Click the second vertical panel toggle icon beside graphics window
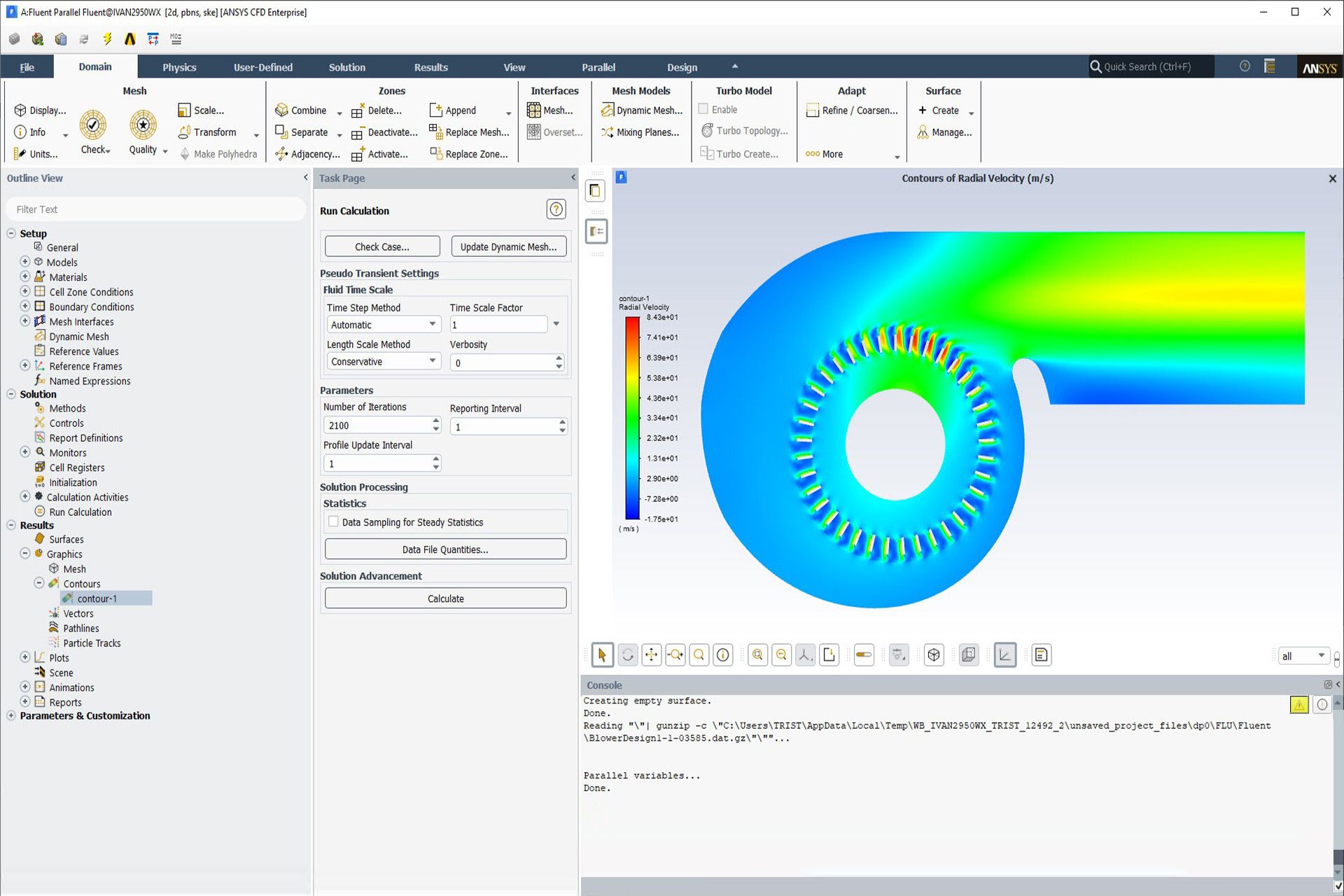 (596, 231)
